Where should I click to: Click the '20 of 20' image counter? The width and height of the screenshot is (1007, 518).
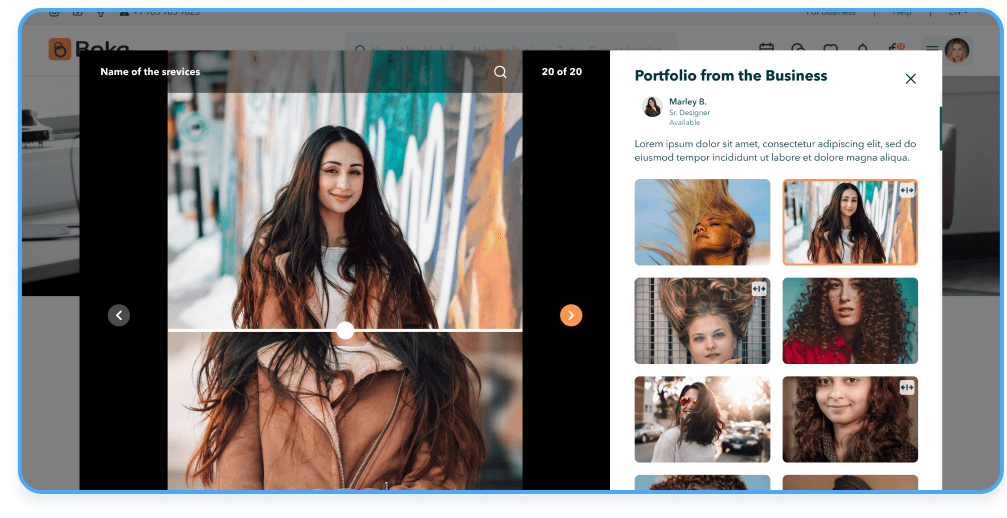click(562, 72)
